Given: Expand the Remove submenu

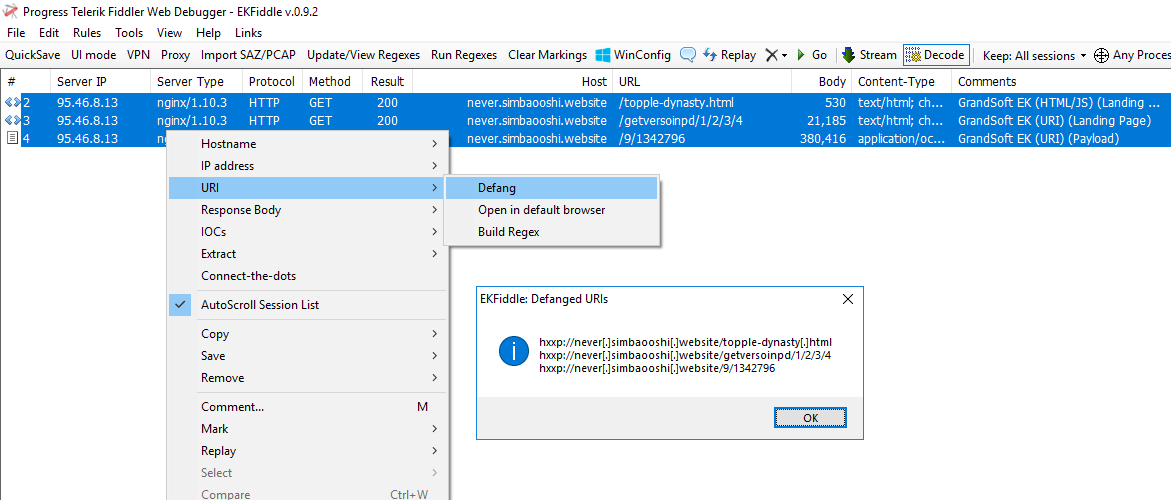Looking at the screenshot, I should (x=308, y=378).
